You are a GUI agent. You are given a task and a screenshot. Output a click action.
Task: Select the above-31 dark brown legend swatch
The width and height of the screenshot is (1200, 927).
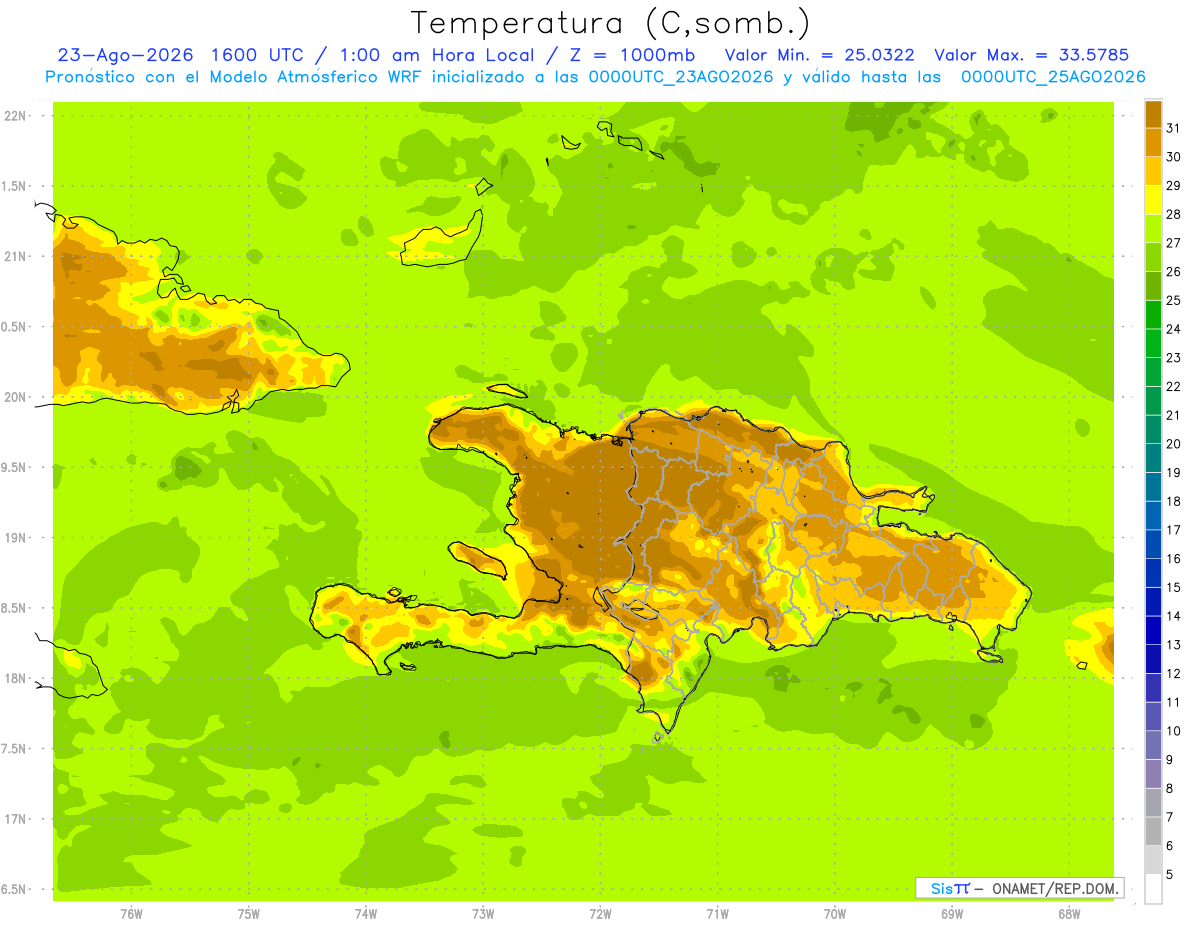pyautogui.click(x=1153, y=114)
